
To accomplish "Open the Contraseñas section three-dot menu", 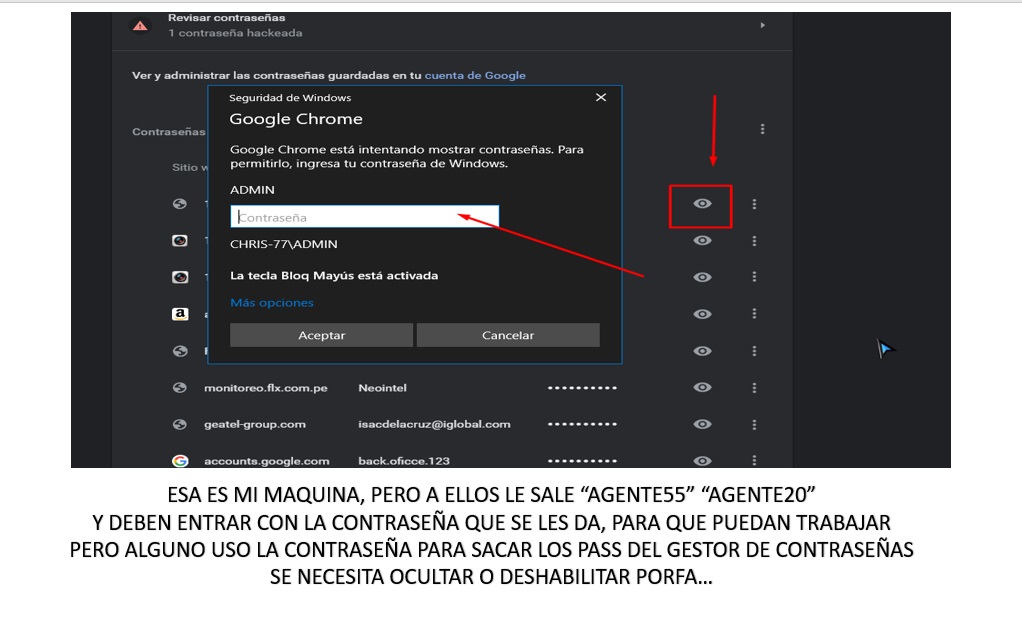I will click(x=762, y=129).
